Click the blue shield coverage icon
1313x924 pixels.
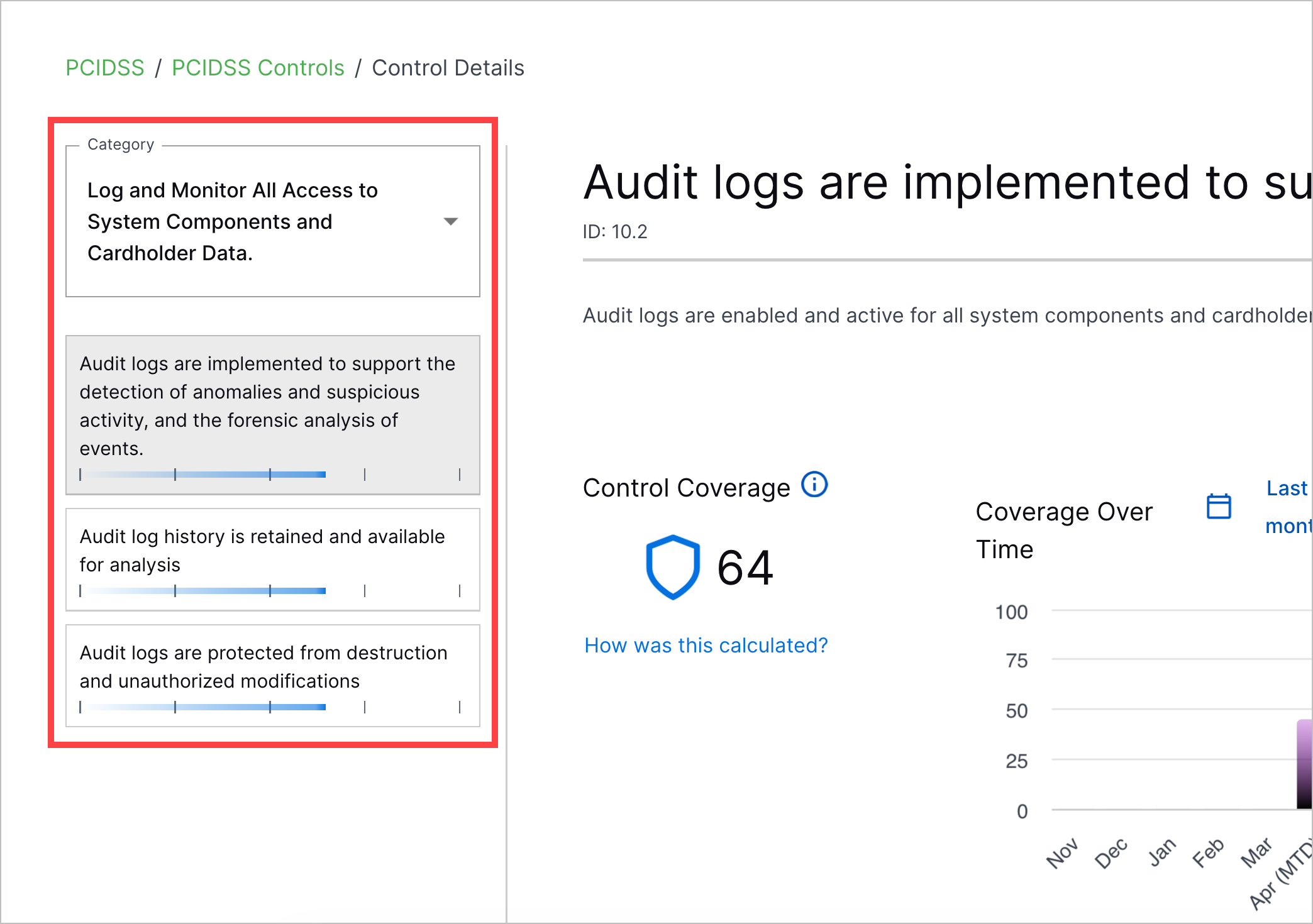point(673,567)
